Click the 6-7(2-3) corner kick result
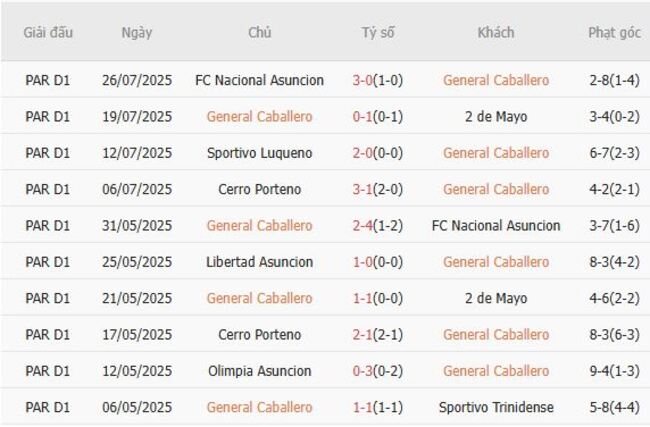The height and width of the screenshot is (427, 650). pyautogui.click(x=614, y=153)
